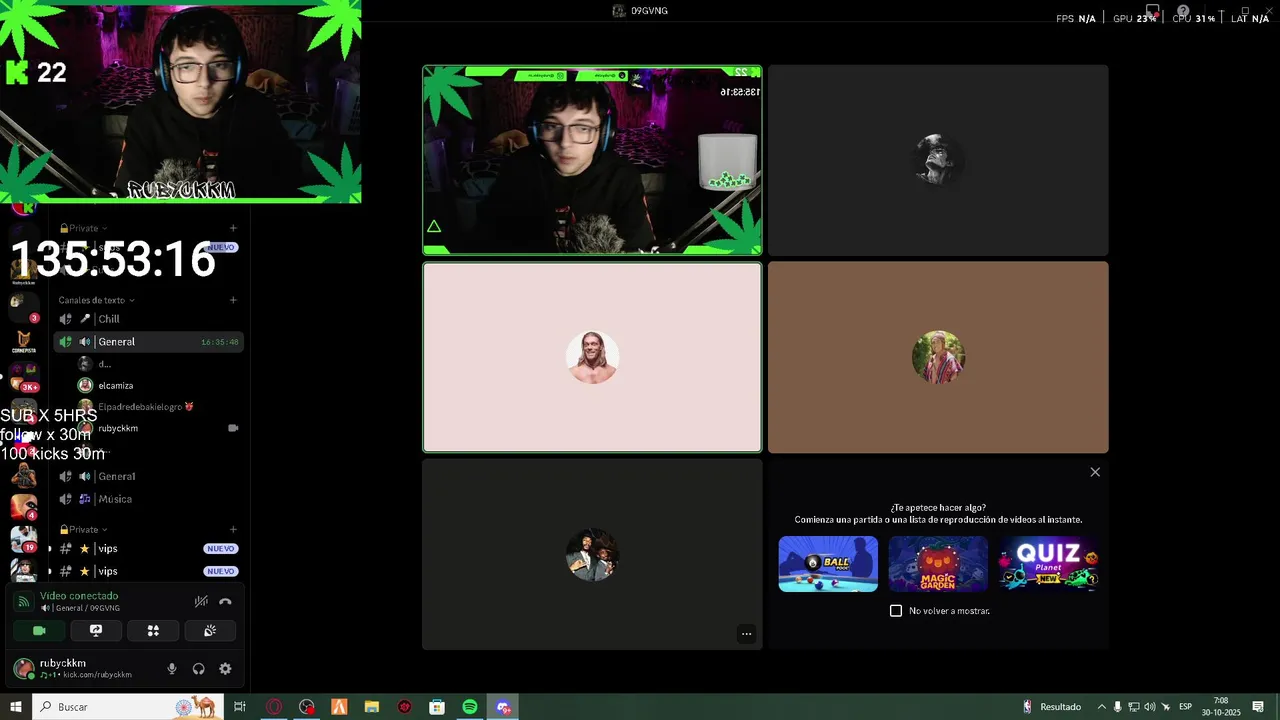
Task: Add channel to upper Private category
Action: pos(233,228)
